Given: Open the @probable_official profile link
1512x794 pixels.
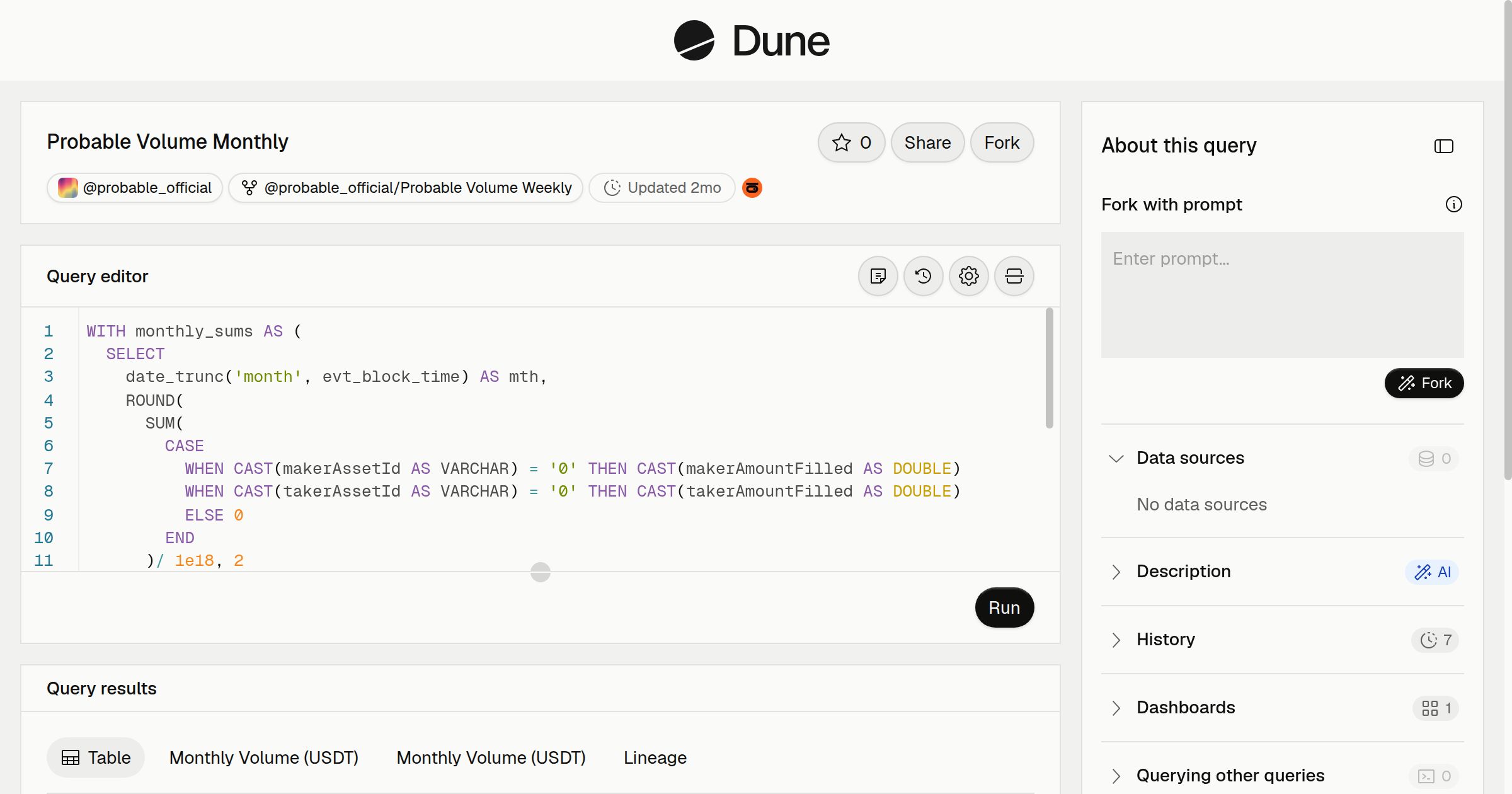Looking at the screenshot, I should click(x=135, y=188).
